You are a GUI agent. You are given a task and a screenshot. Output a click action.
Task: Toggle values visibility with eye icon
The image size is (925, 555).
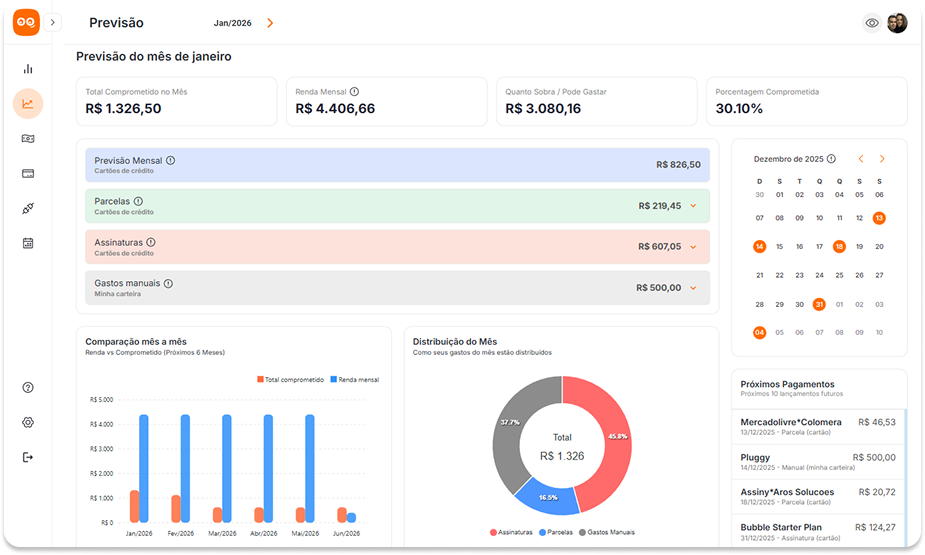(872, 23)
